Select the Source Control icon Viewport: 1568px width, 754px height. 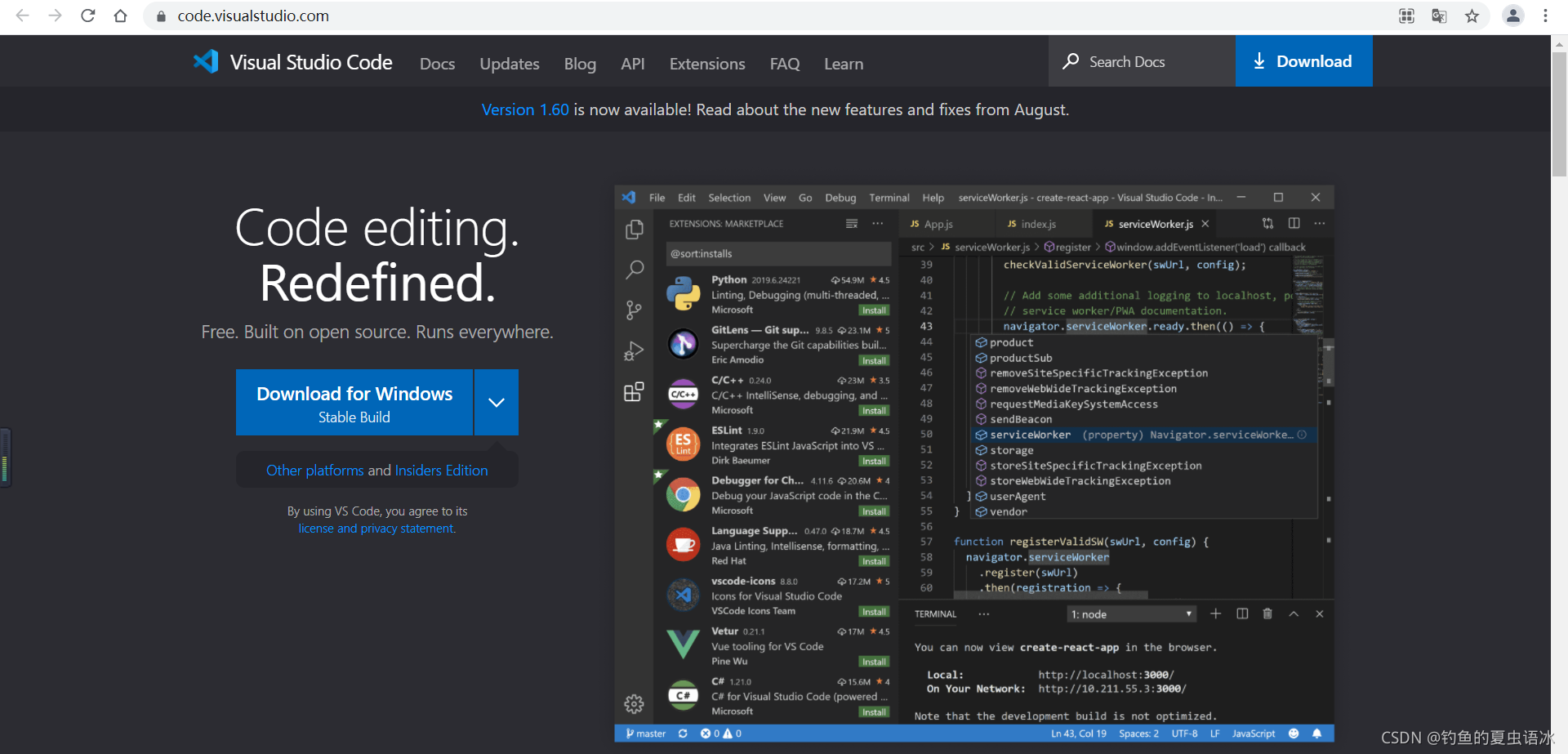(x=635, y=310)
